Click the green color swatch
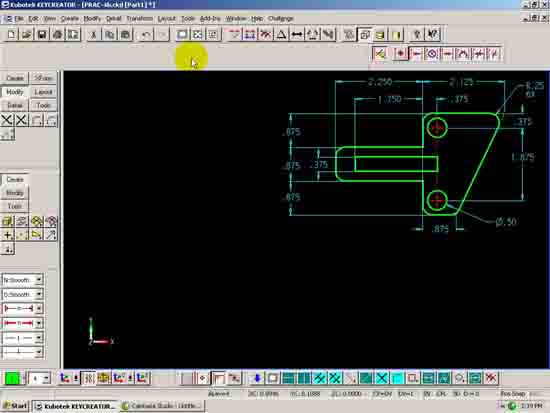 click(x=12, y=378)
